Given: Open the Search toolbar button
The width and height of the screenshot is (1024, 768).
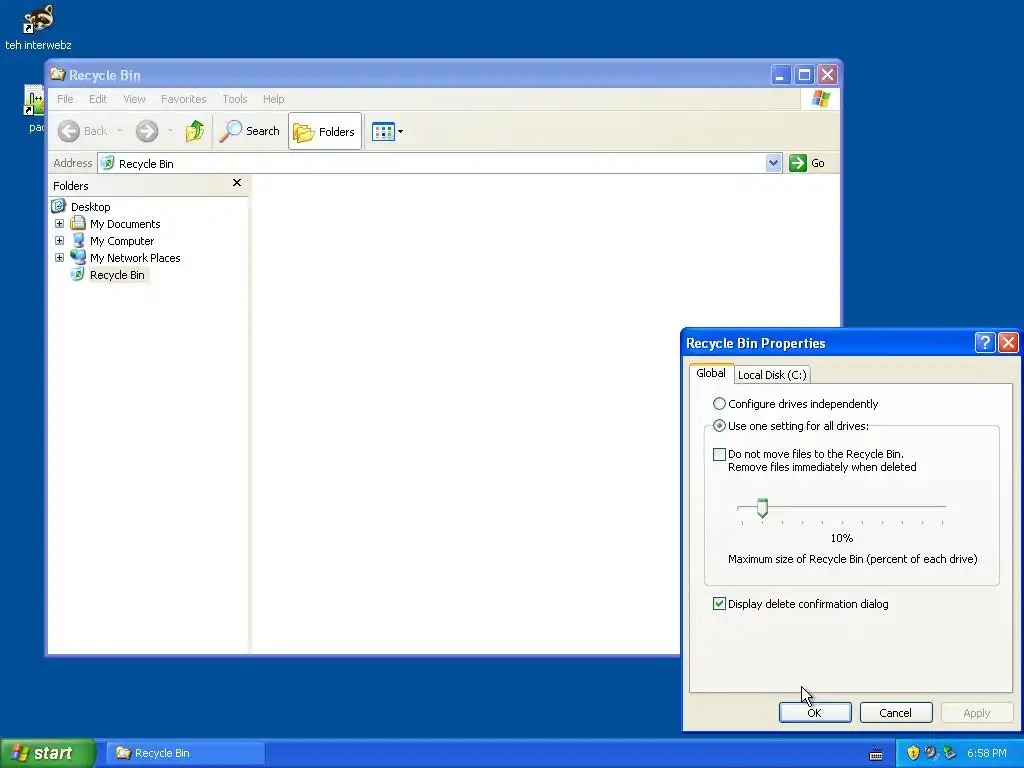Looking at the screenshot, I should [x=249, y=131].
